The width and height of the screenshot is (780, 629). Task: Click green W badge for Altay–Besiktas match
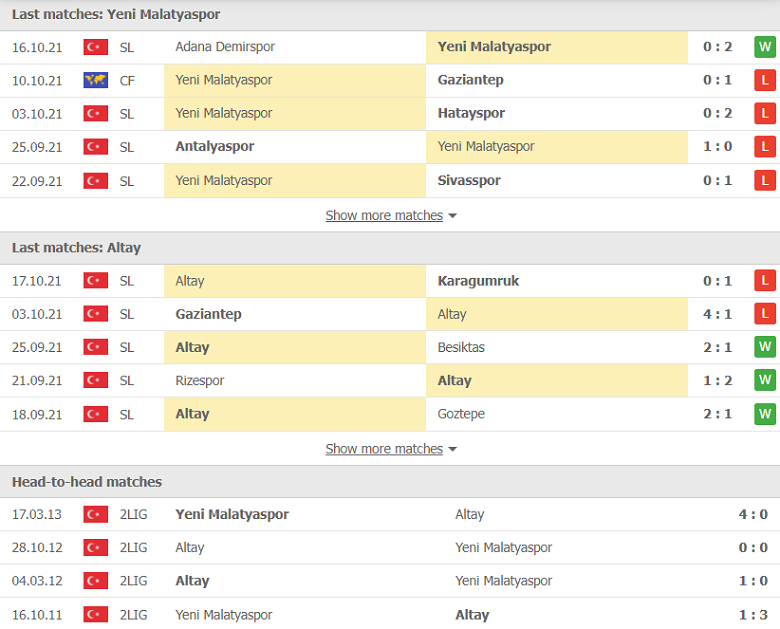(x=765, y=347)
